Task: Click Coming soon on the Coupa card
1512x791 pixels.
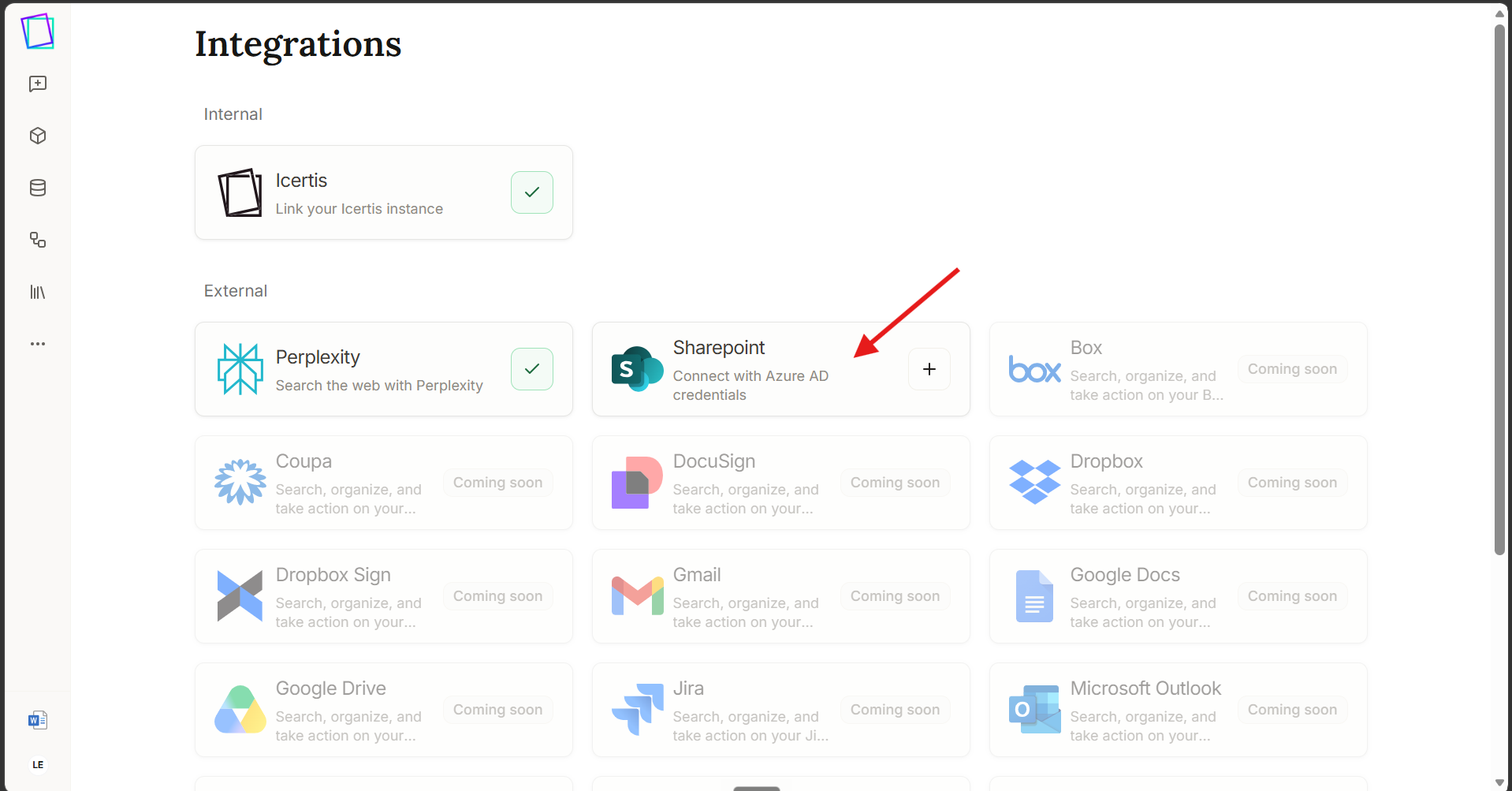Action: point(497,483)
